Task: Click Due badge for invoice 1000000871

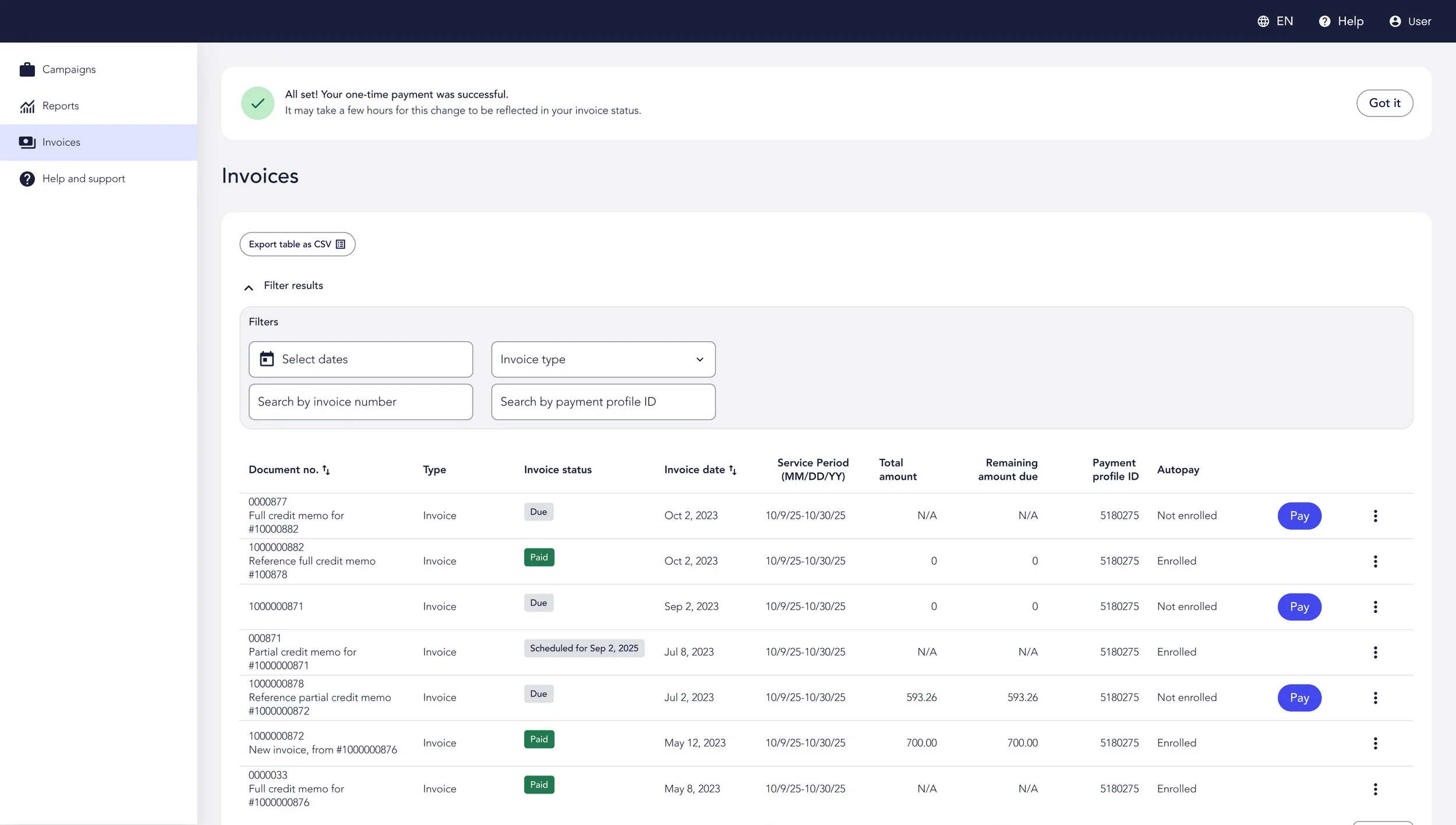Action: pos(538,603)
